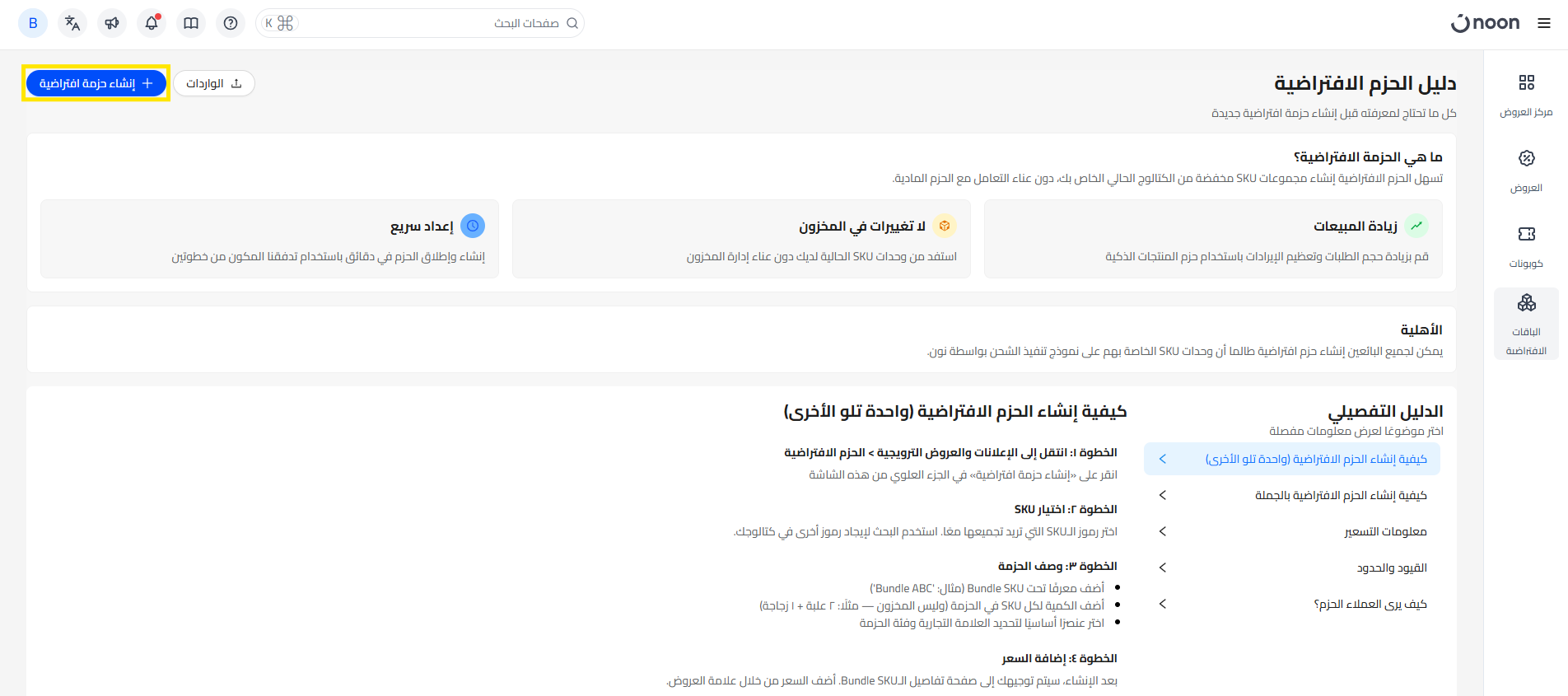Click the heading ما هي الحزمة الافتراضية؟
The width and height of the screenshot is (1568, 696).
(x=1368, y=156)
